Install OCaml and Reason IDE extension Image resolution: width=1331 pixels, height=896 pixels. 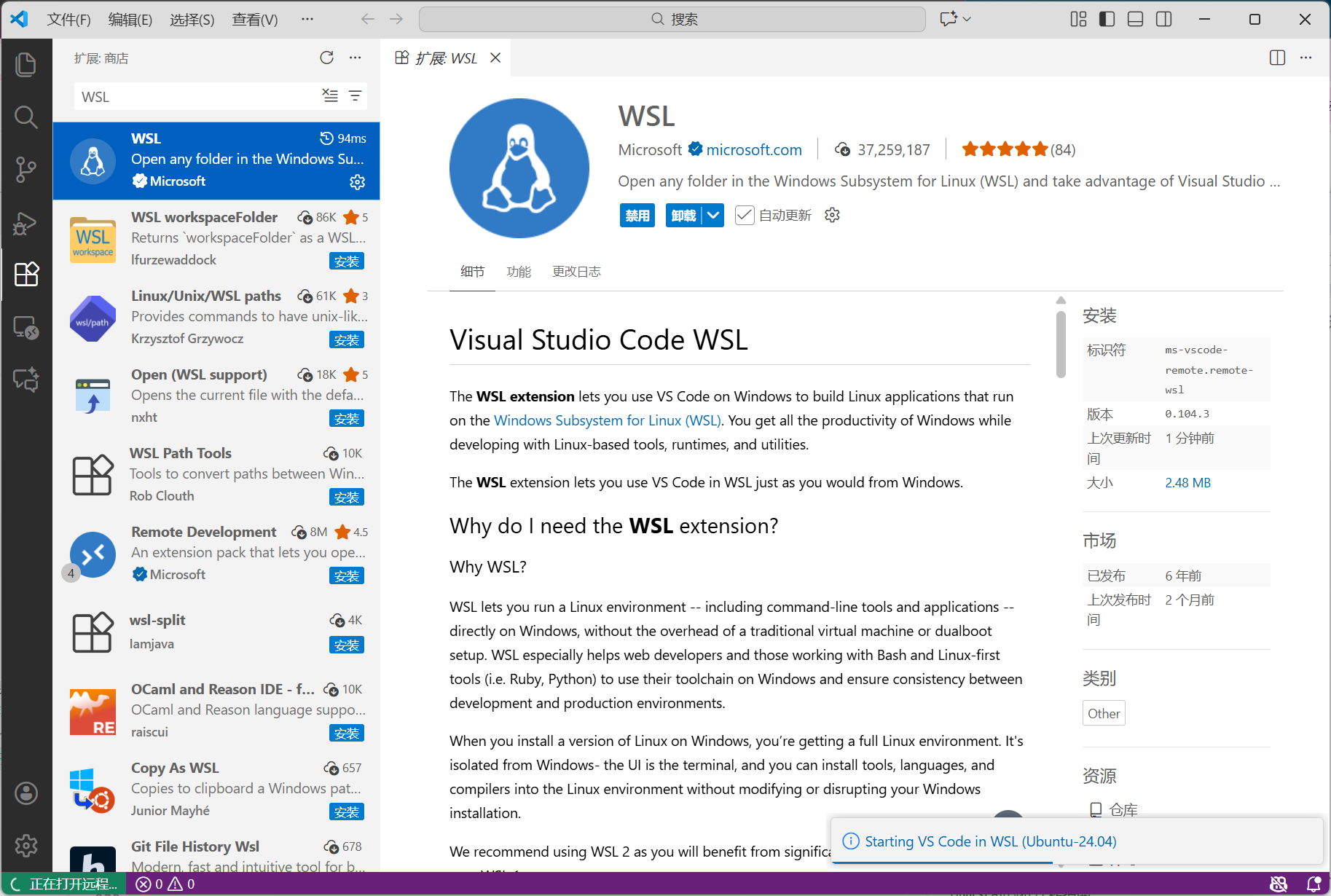point(346,733)
